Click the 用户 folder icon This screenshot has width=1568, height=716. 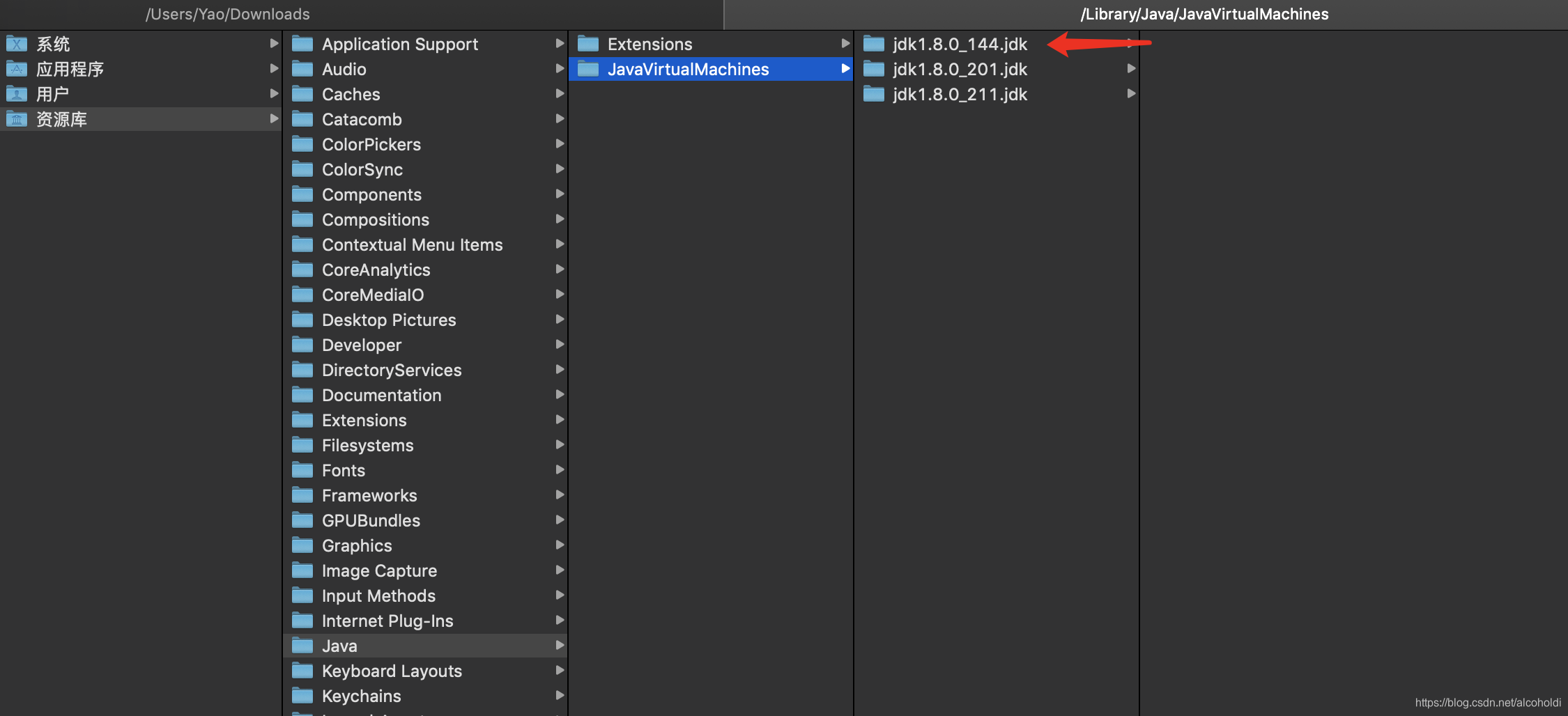[x=17, y=94]
